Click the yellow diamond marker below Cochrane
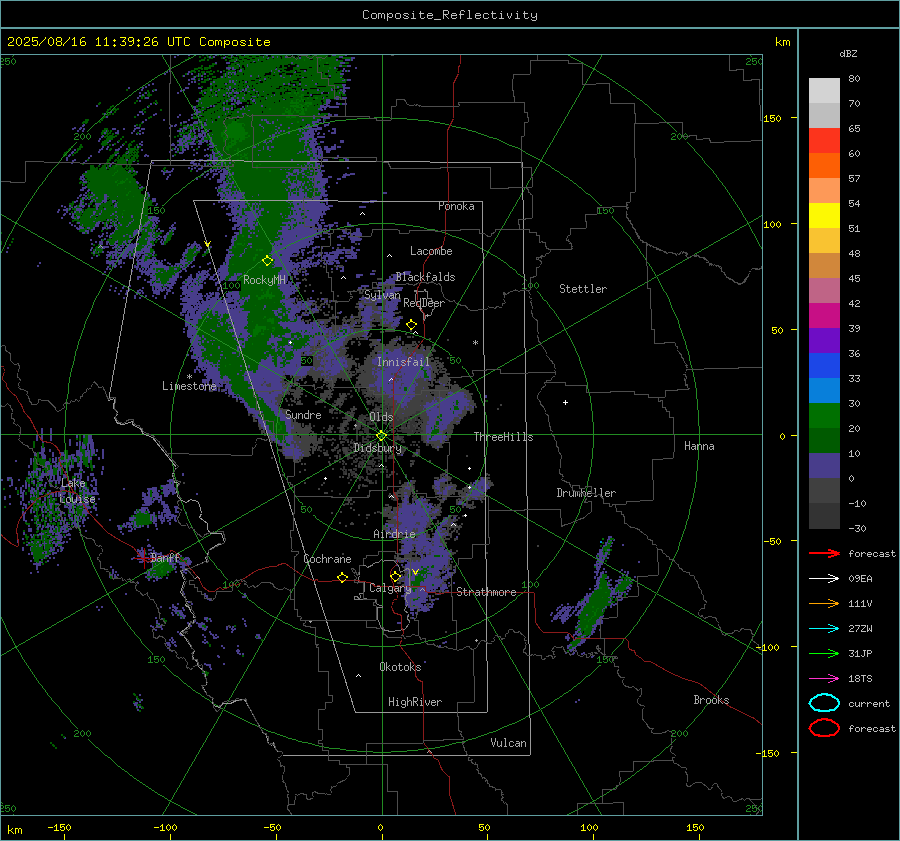The height and width of the screenshot is (841, 900). click(x=342, y=578)
